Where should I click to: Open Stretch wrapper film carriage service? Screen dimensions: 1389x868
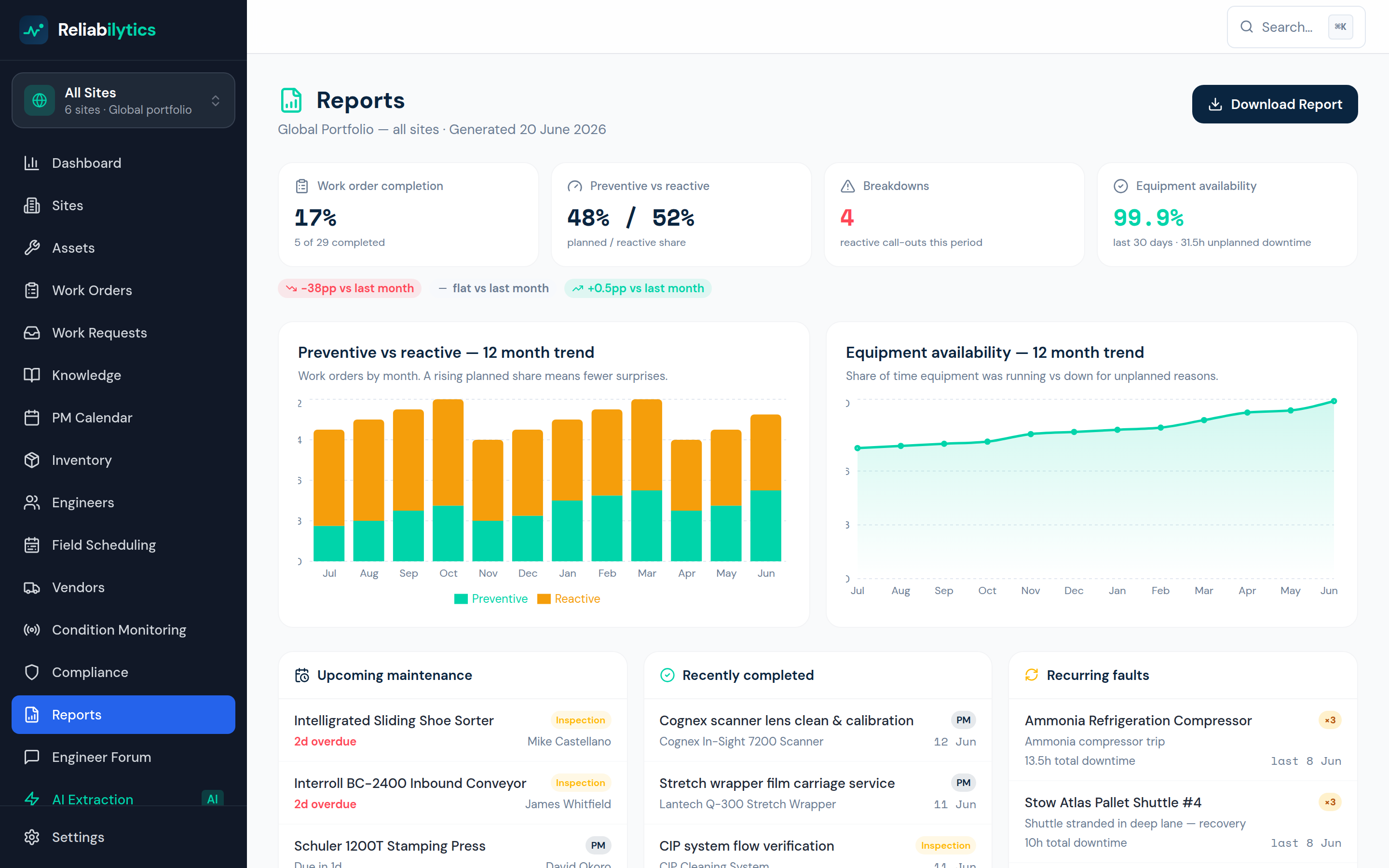pos(817,793)
